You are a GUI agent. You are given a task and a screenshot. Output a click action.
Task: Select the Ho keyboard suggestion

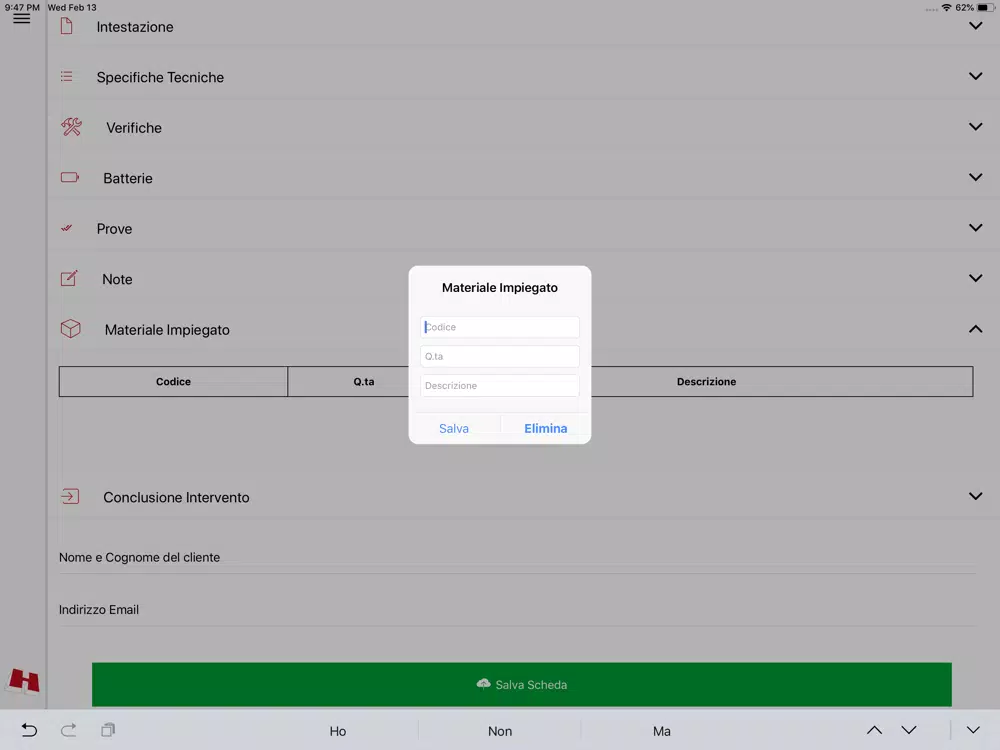pos(337,731)
